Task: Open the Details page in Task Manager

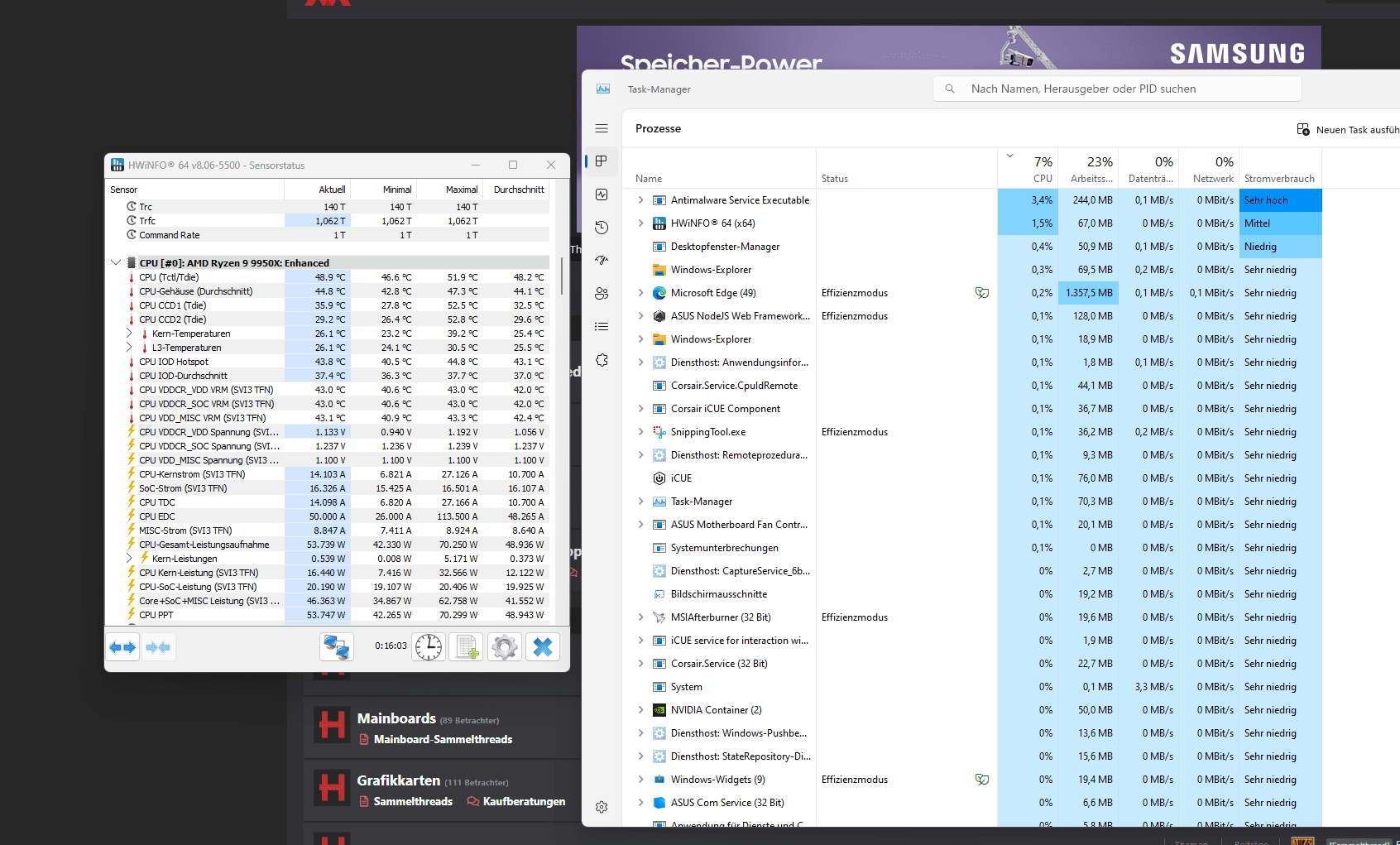Action: click(602, 327)
